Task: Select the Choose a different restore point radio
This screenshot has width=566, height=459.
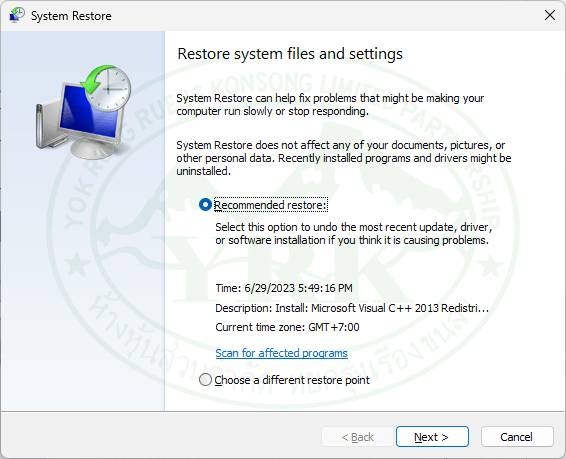Action: 205,380
